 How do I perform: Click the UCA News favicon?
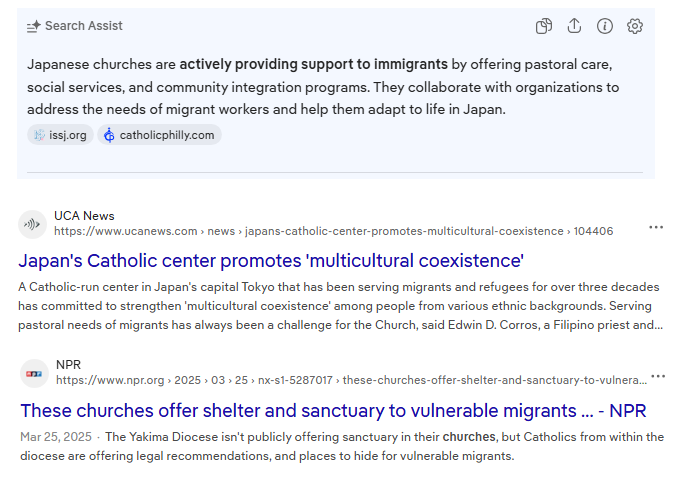click(x=33, y=224)
